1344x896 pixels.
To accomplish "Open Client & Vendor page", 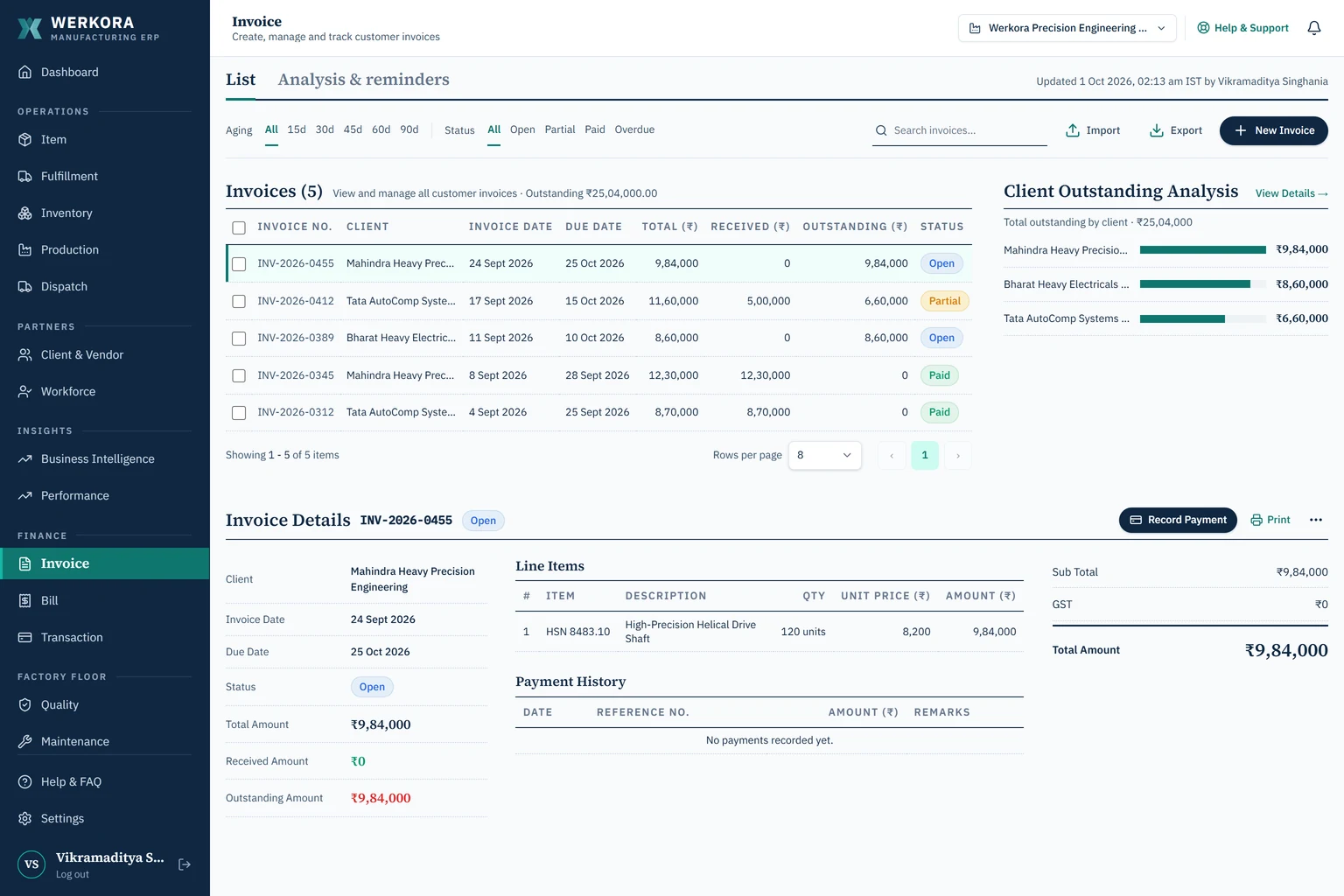I will coord(104,354).
